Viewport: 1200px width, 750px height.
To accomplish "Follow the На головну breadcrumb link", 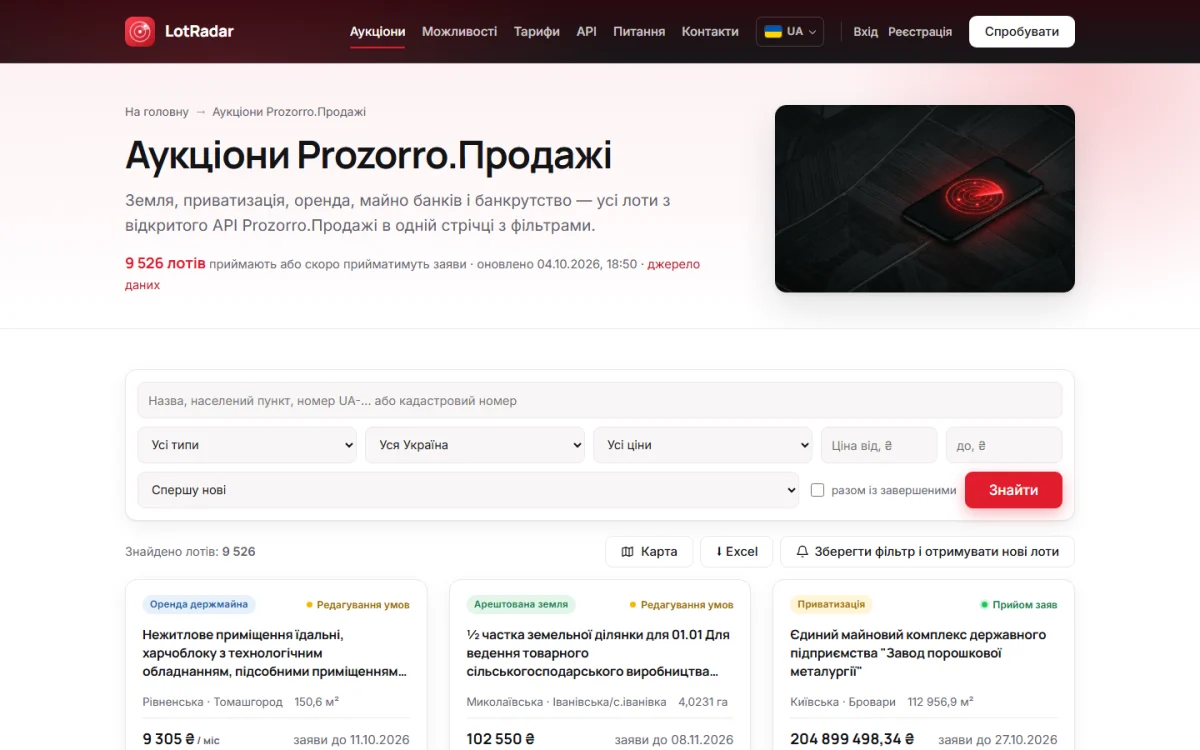I will 157,112.
